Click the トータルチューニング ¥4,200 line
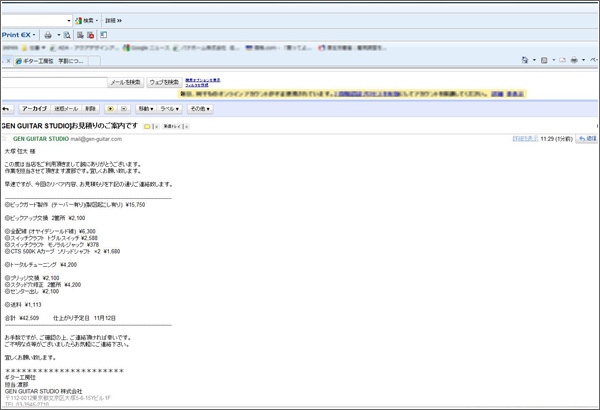Viewport: 600px width, 410px height. (x=41, y=265)
